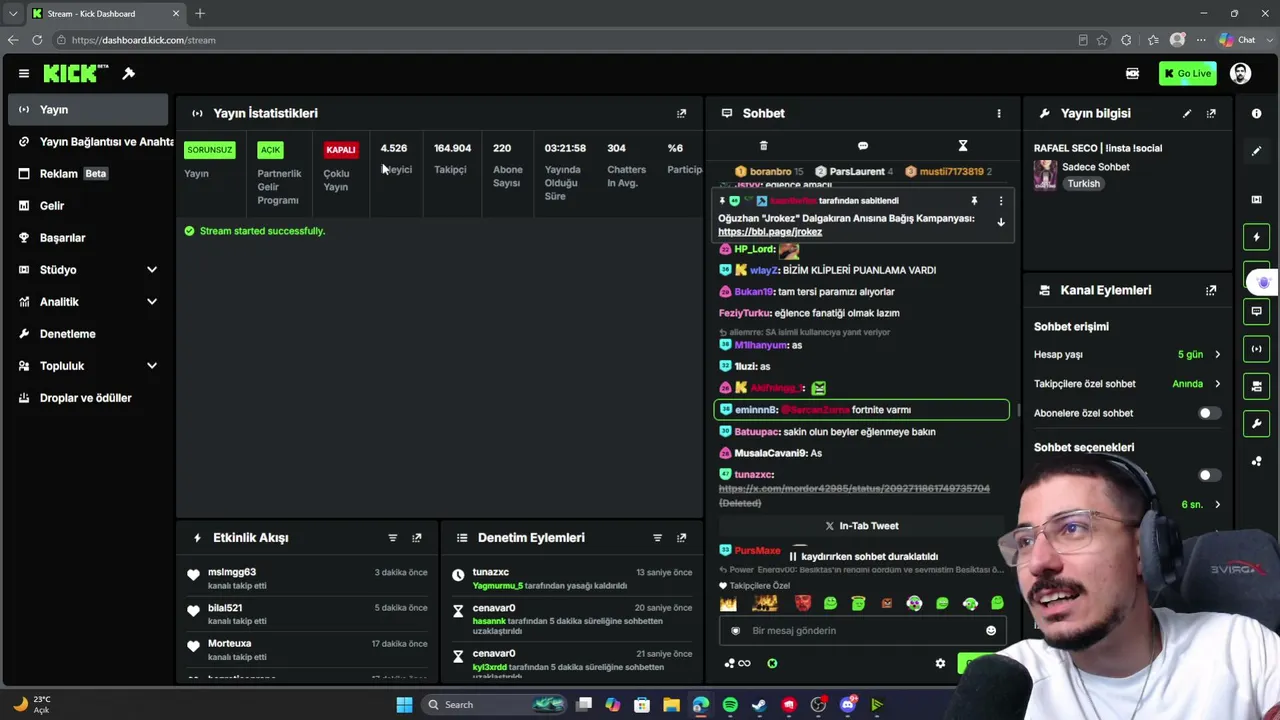Screen dimensions: 1280x720
Task: Click username tunazxc in Denetim Eylemleri
Action: 491,572
